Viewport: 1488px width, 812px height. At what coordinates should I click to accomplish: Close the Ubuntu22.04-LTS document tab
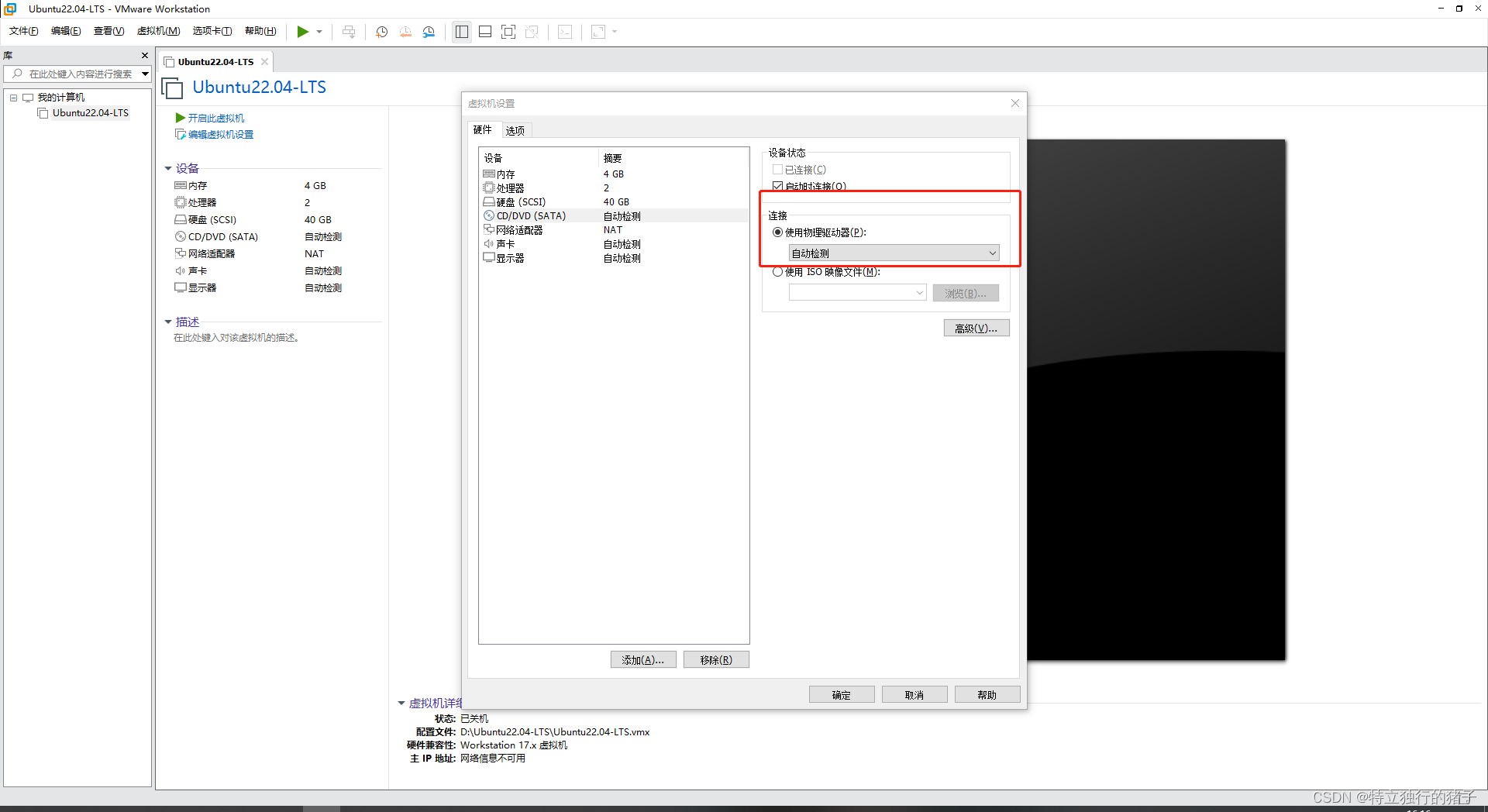point(264,61)
